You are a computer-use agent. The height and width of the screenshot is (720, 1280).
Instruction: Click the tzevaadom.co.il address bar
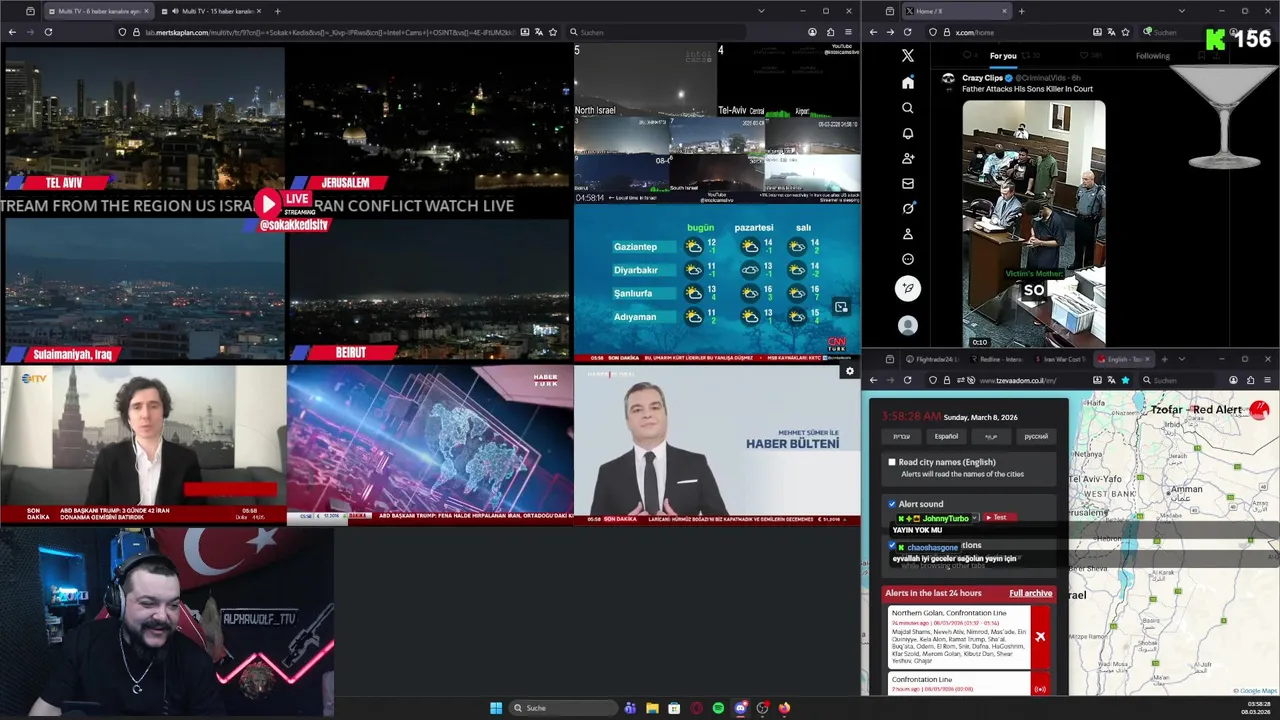pyautogui.click(x=1030, y=380)
